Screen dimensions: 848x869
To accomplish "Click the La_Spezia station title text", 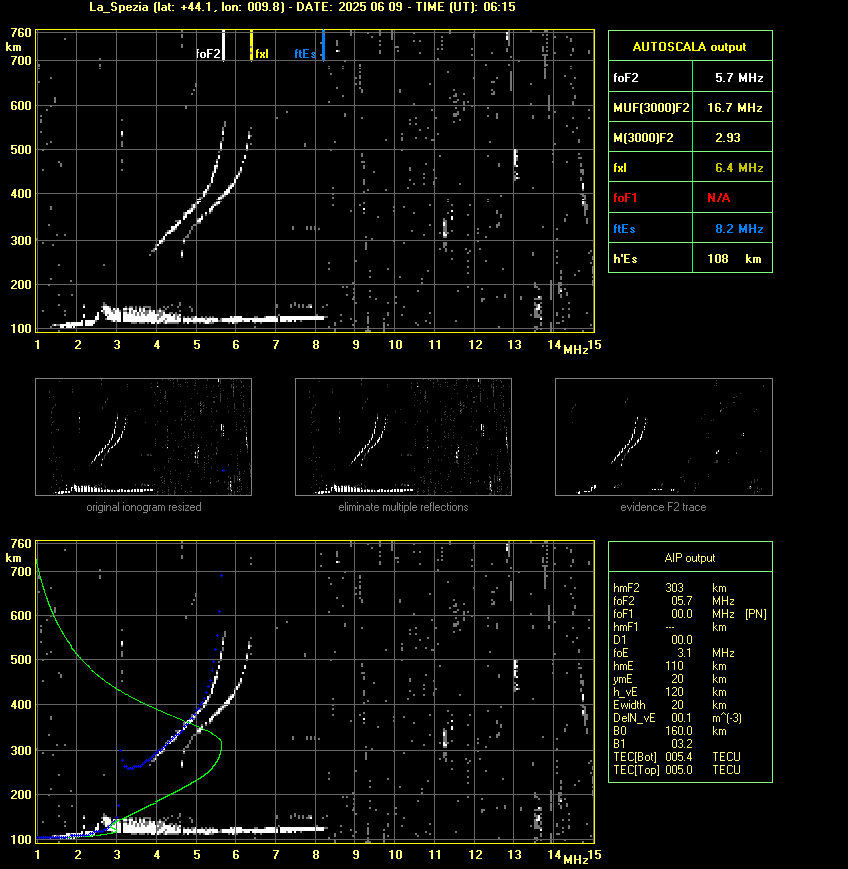I will (x=119, y=7).
